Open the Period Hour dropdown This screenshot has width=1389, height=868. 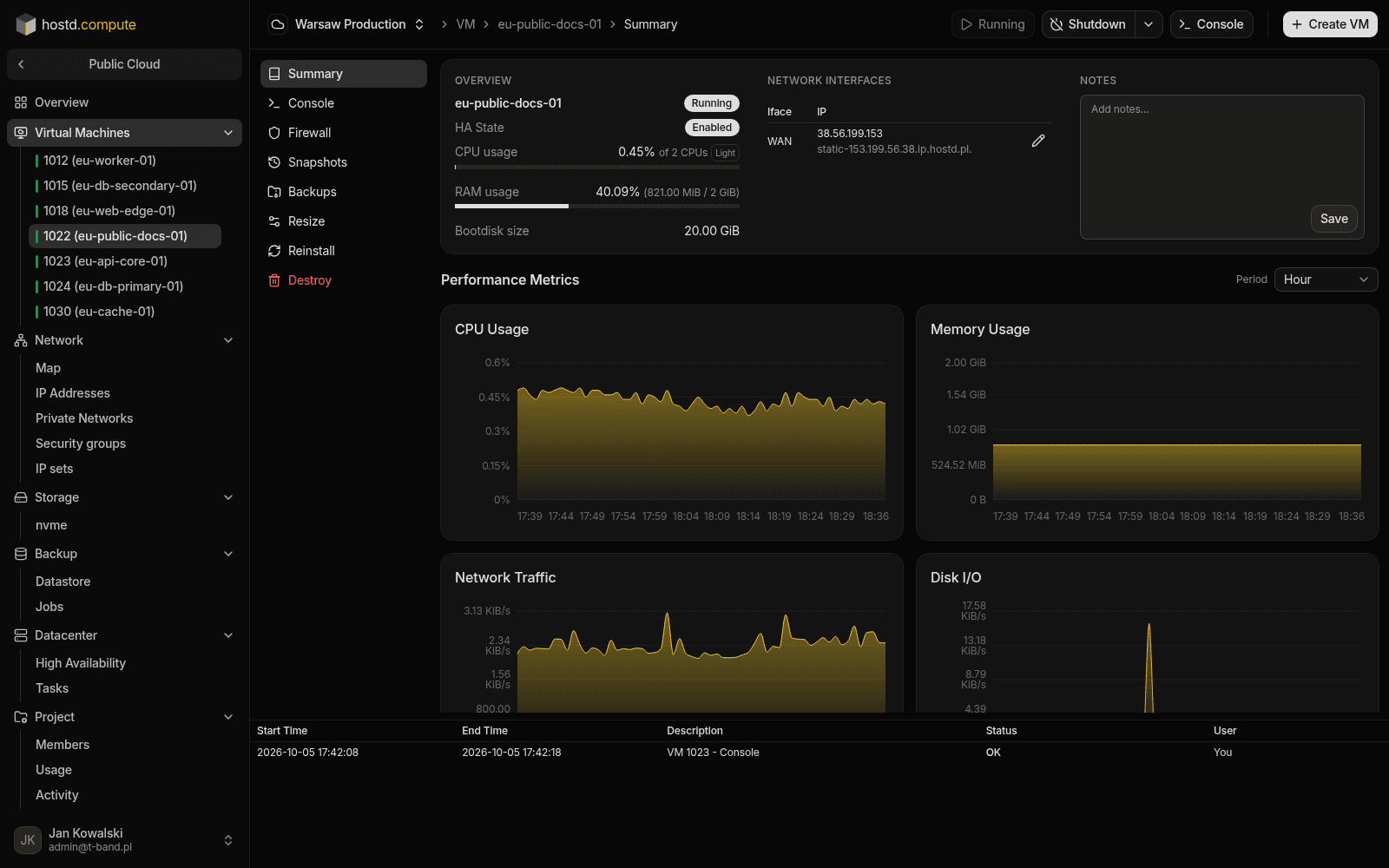pyautogui.click(x=1326, y=279)
